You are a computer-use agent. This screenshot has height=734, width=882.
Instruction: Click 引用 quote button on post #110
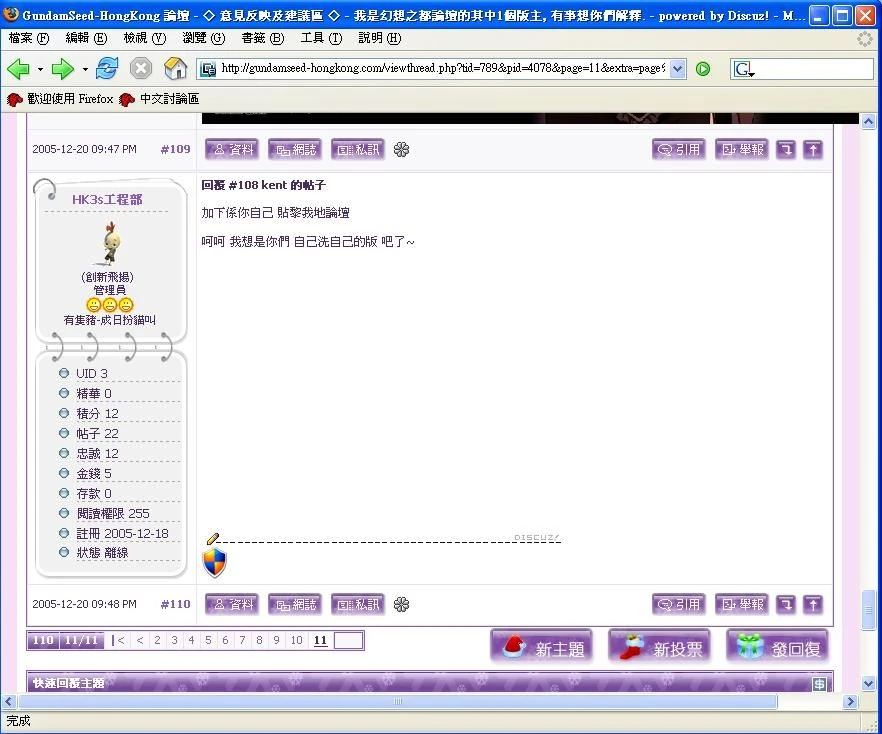coord(679,605)
